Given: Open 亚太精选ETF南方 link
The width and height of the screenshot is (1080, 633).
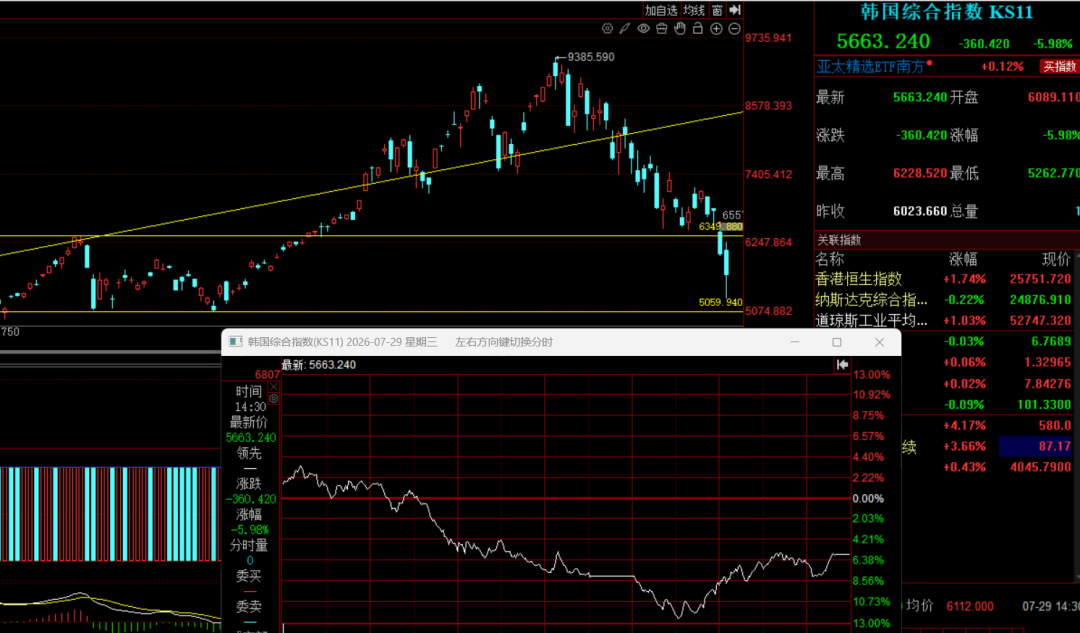Looking at the screenshot, I should 871,66.
